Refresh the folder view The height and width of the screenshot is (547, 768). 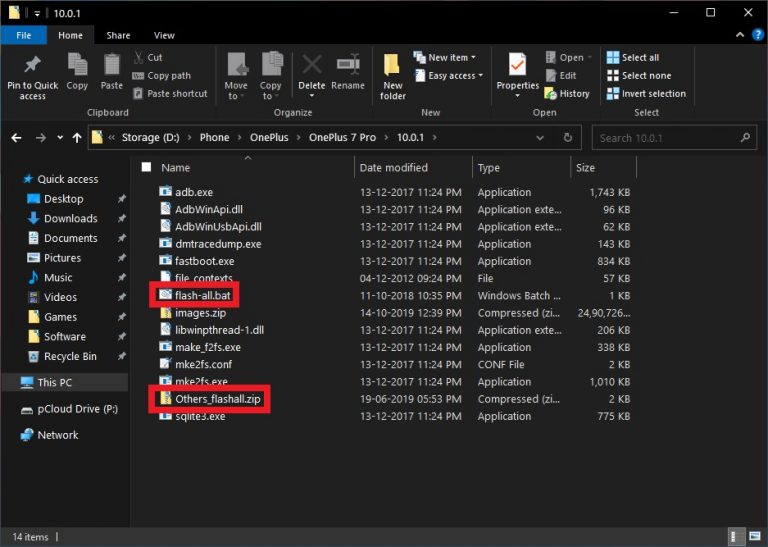pyautogui.click(x=568, y=138)
